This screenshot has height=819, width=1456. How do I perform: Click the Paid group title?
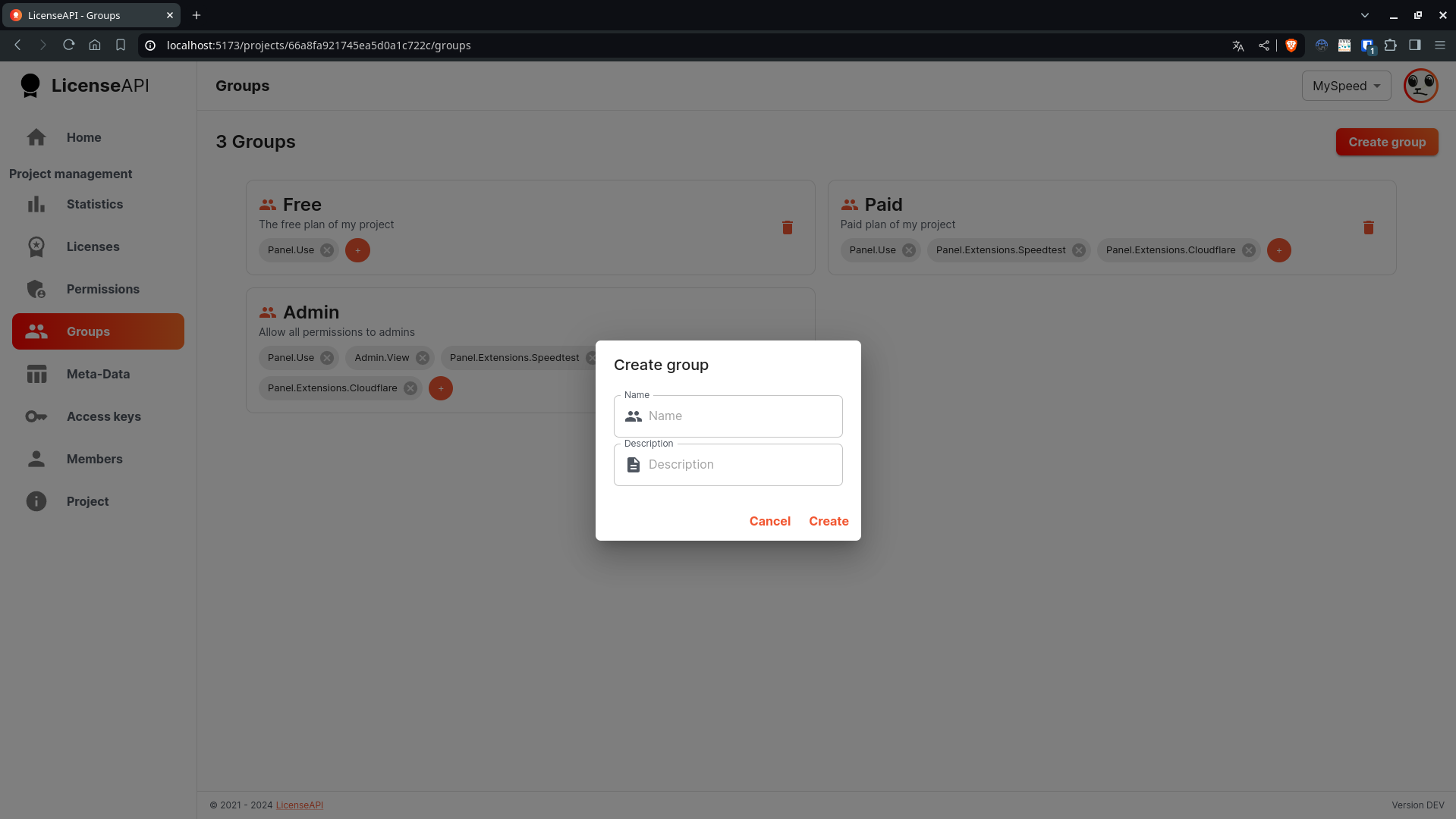883,205
